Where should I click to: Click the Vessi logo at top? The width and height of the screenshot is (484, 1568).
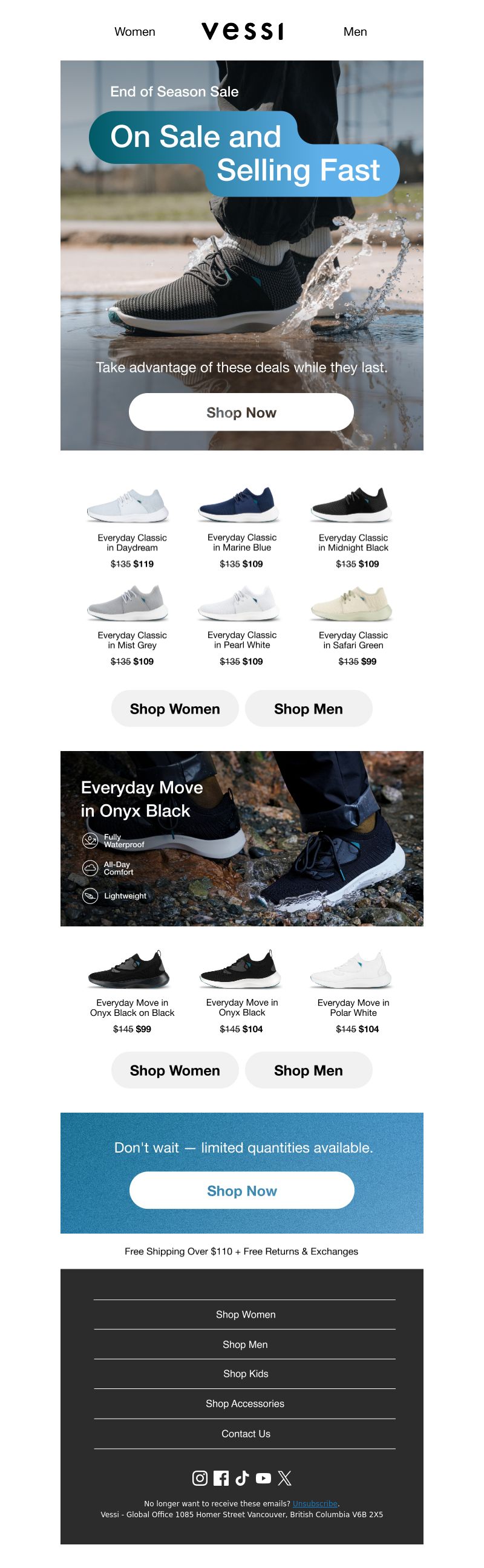(243, 31)
